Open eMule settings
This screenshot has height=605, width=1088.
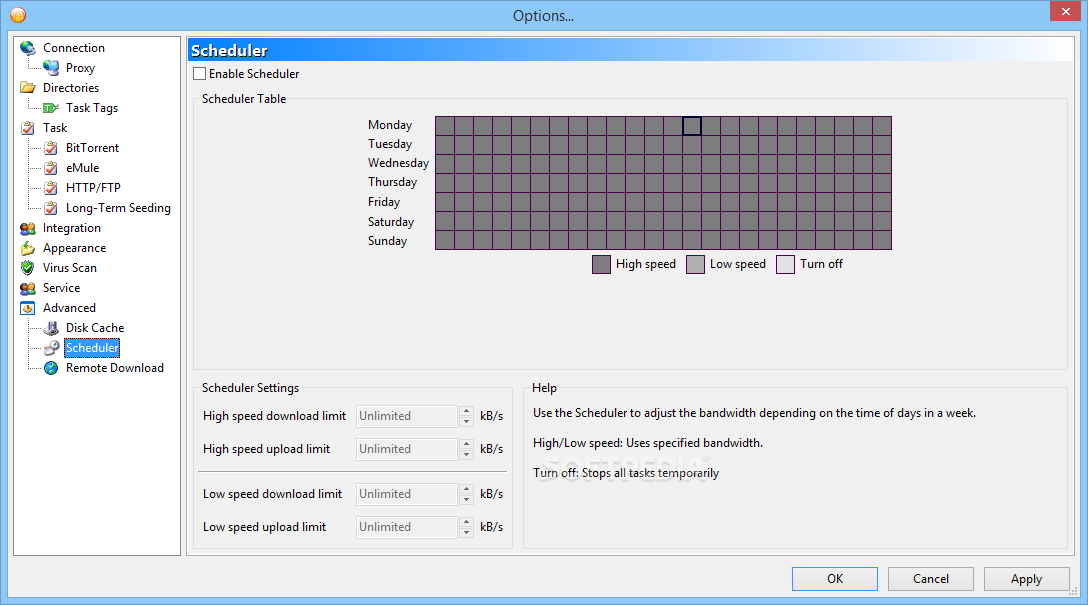83,168
